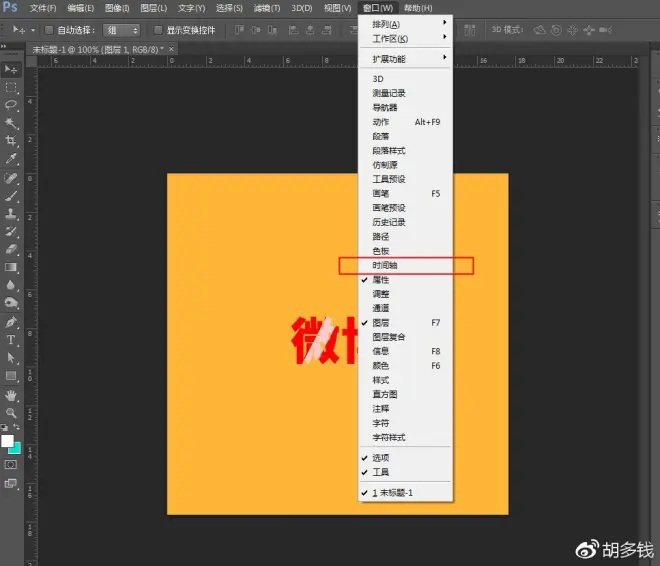Viewport: 660px width, 566px height.
Task: Choose 通道 menu entry
Action: click(x=406, y=308)
